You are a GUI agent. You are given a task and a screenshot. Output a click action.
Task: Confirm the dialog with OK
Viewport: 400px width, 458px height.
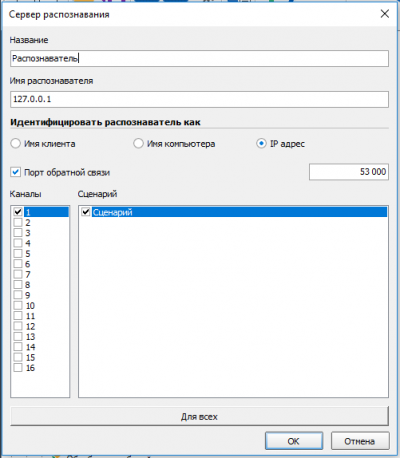pos(294,441)
